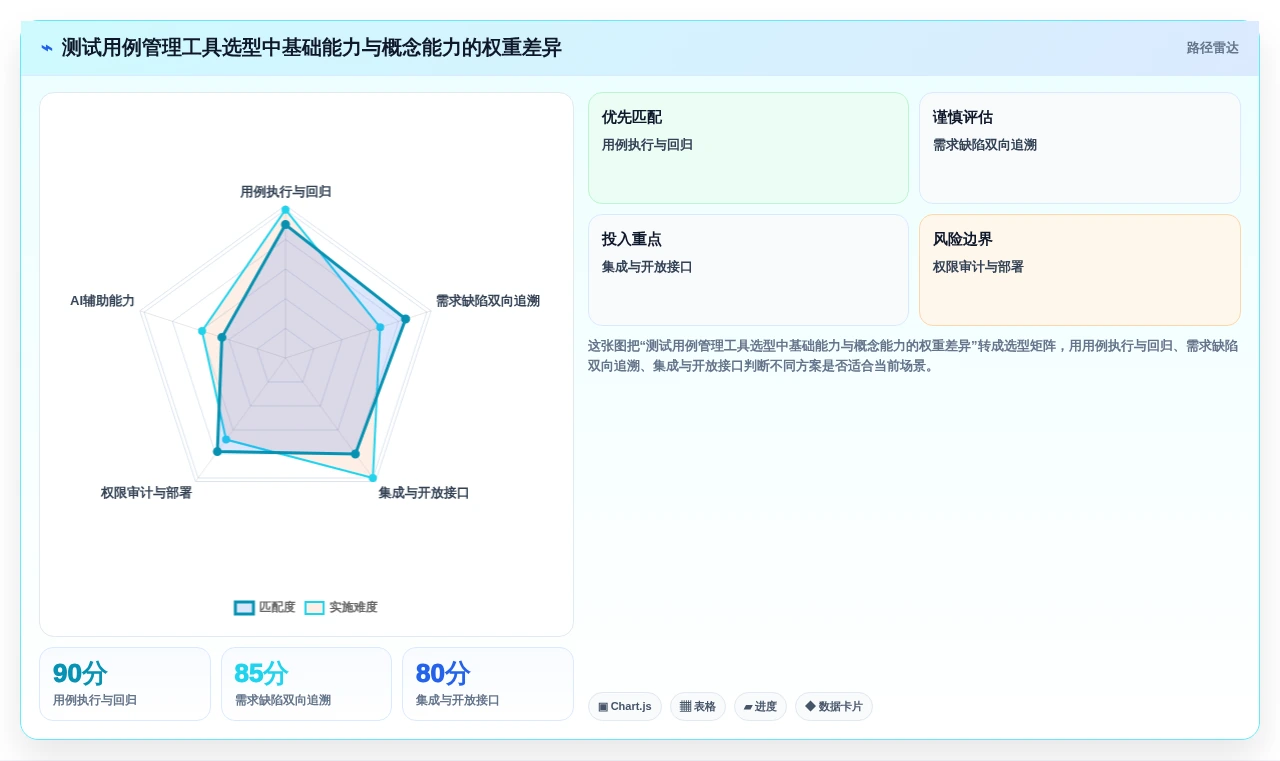
Task: Click the 85分 score card
Action: [x=306, y=684]
